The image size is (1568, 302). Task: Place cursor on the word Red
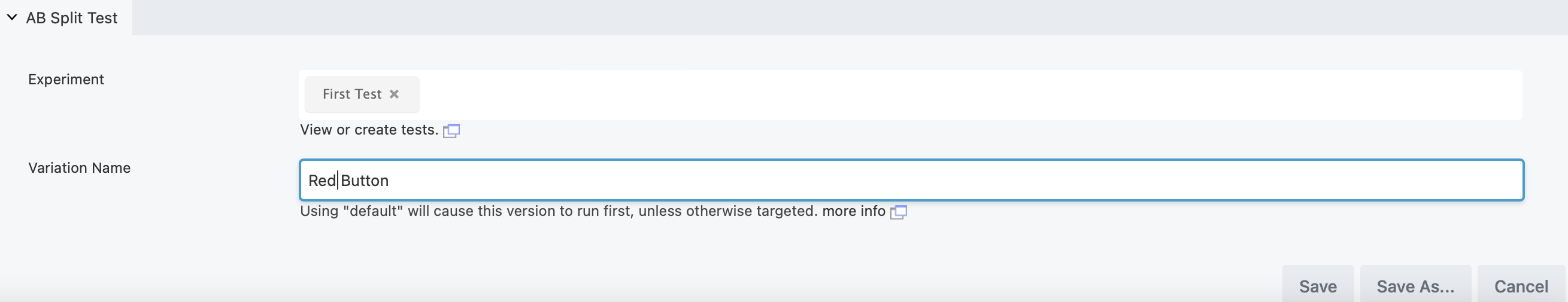pos(322,181)
